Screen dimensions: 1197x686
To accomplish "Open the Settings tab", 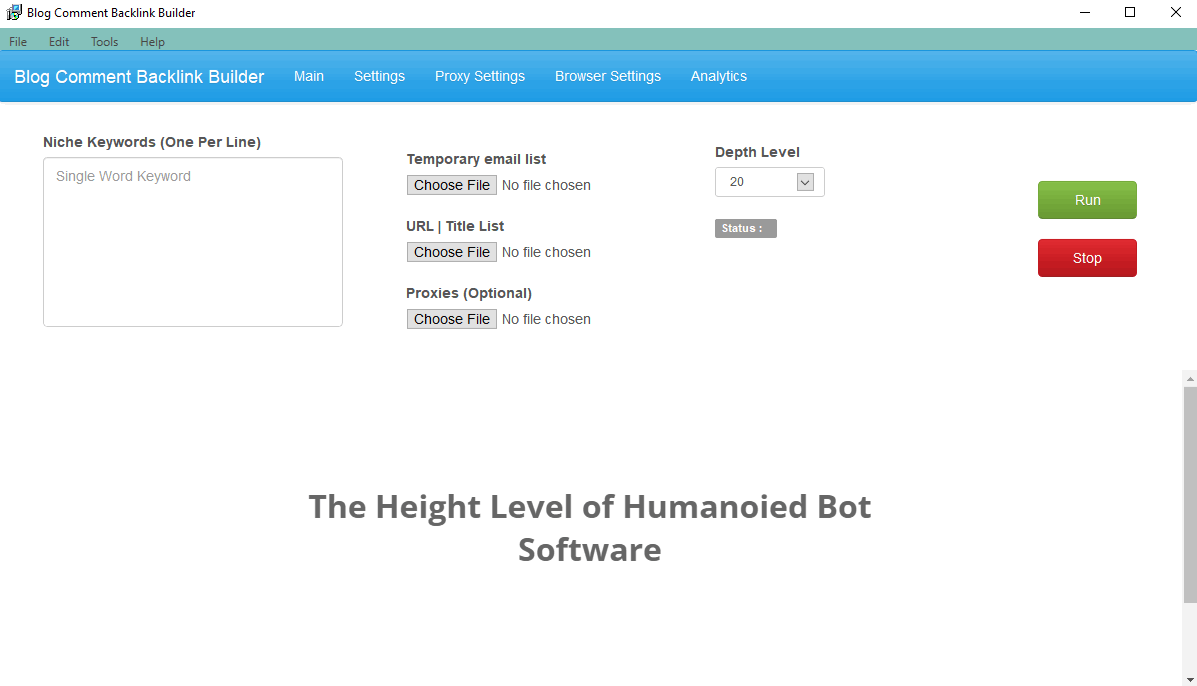I will (x=379, y=76).
